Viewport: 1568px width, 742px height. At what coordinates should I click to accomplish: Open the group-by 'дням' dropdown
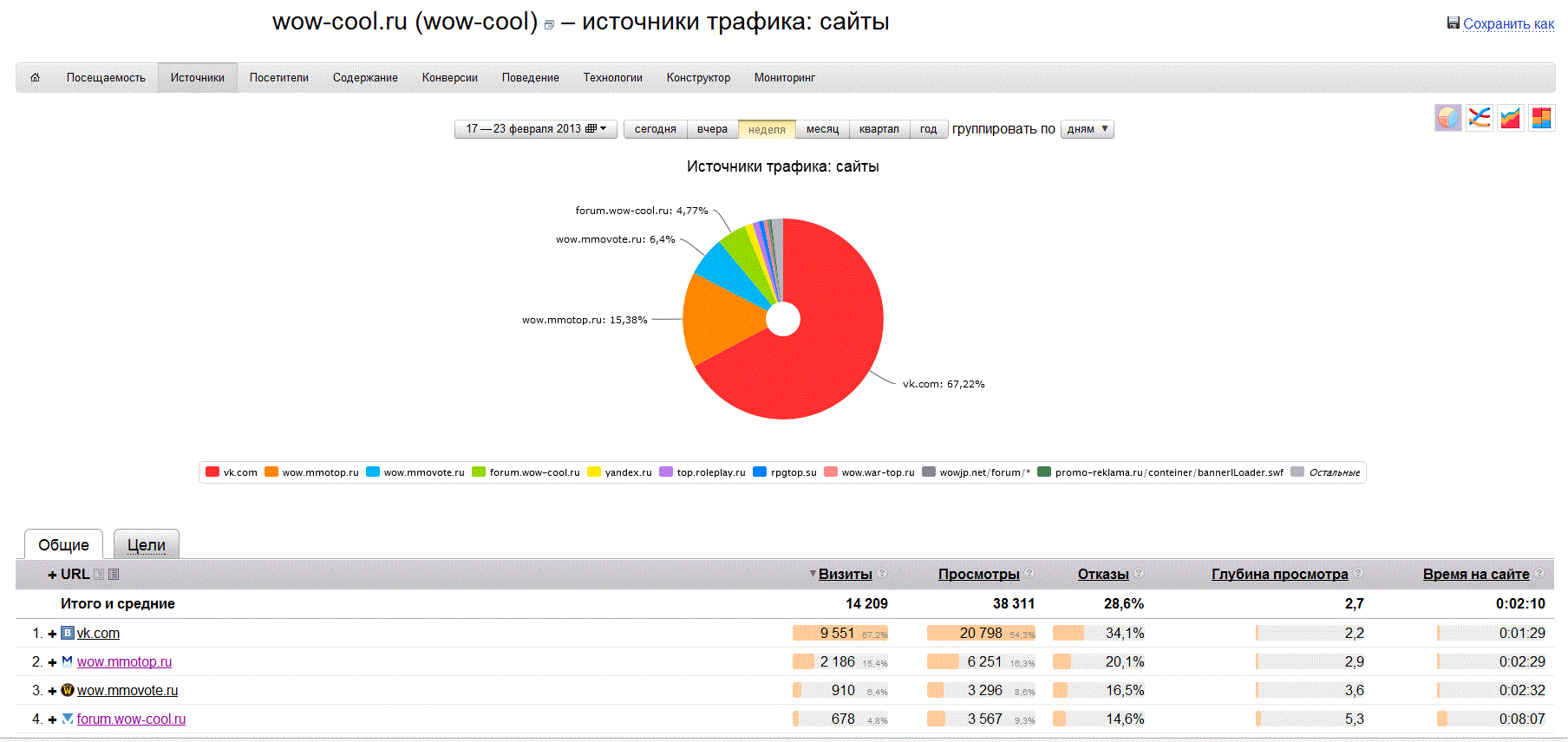tap(1088, 129)
